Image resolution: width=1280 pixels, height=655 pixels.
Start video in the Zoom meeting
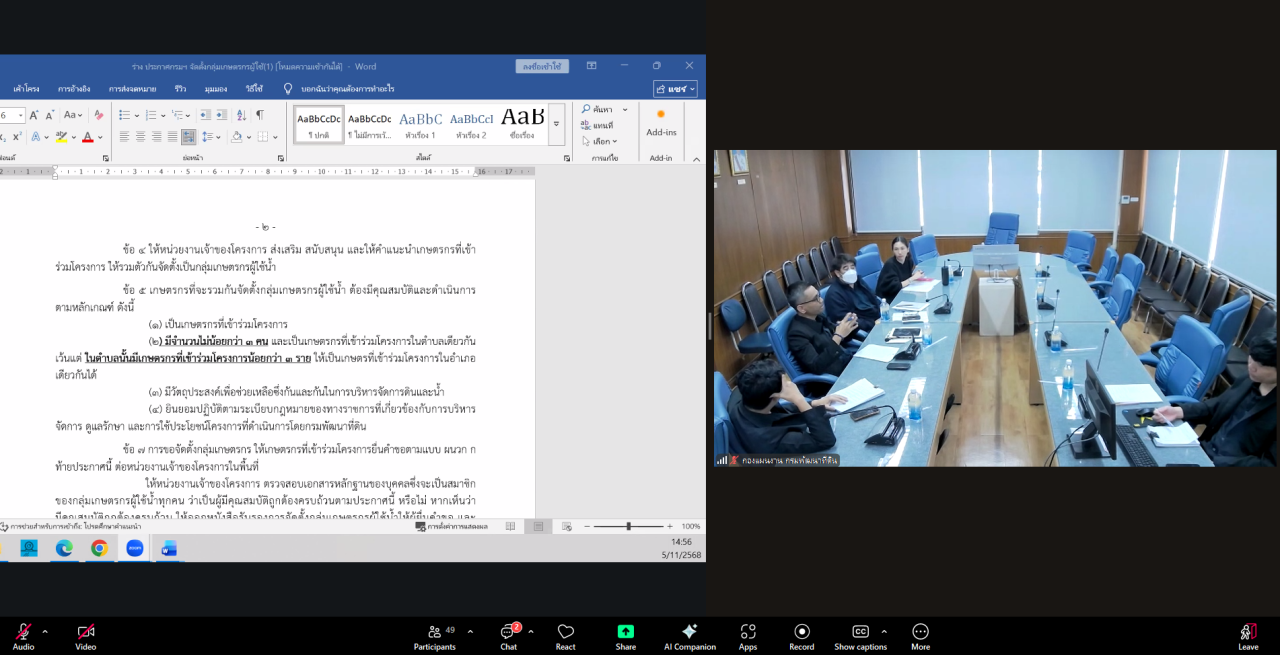click(x=85, y=634)
